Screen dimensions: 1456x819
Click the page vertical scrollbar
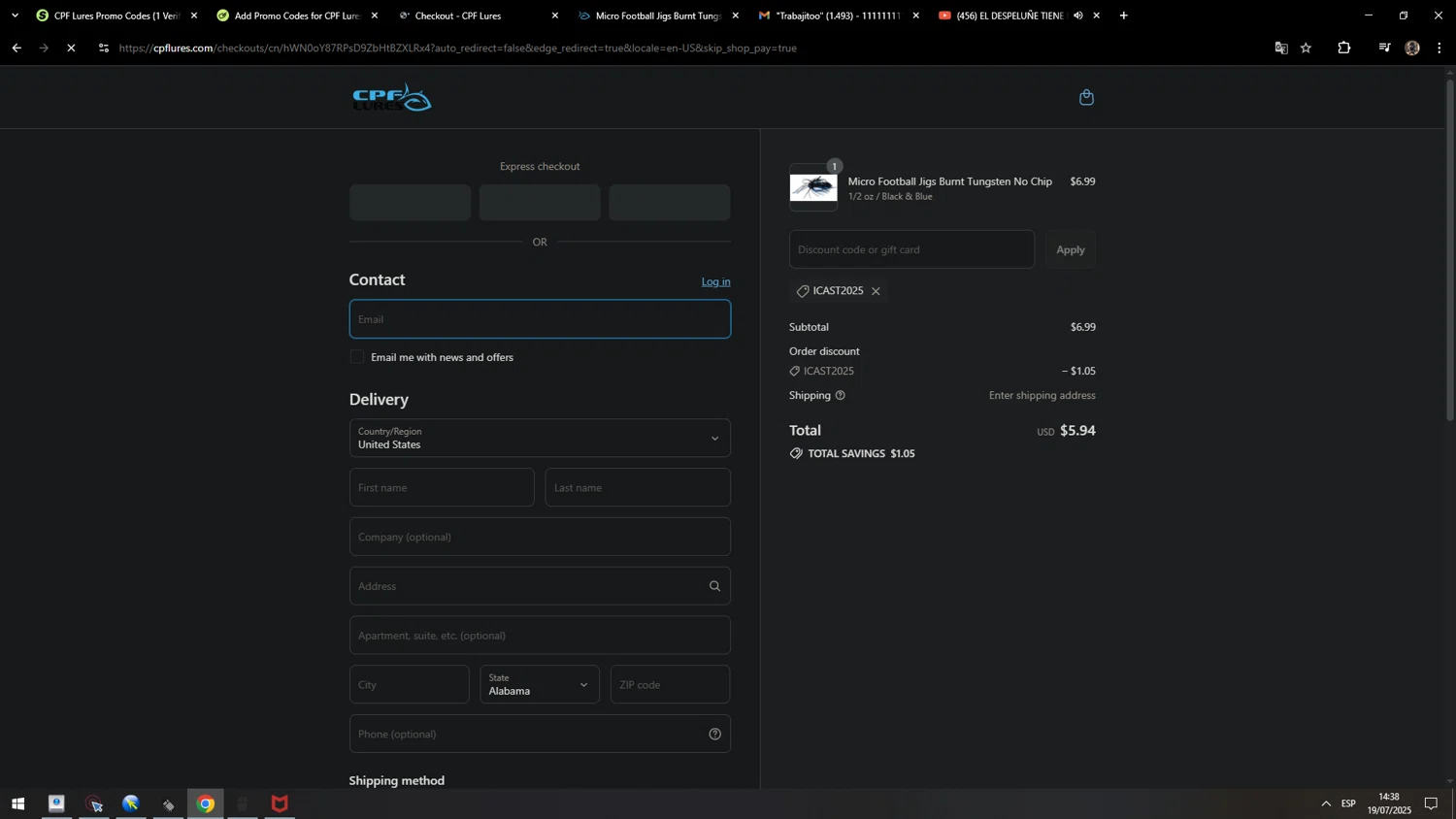1450,249
